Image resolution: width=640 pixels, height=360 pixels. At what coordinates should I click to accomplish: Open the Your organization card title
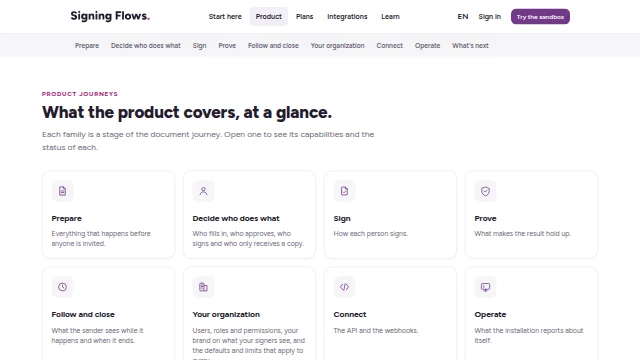(226, 315)
